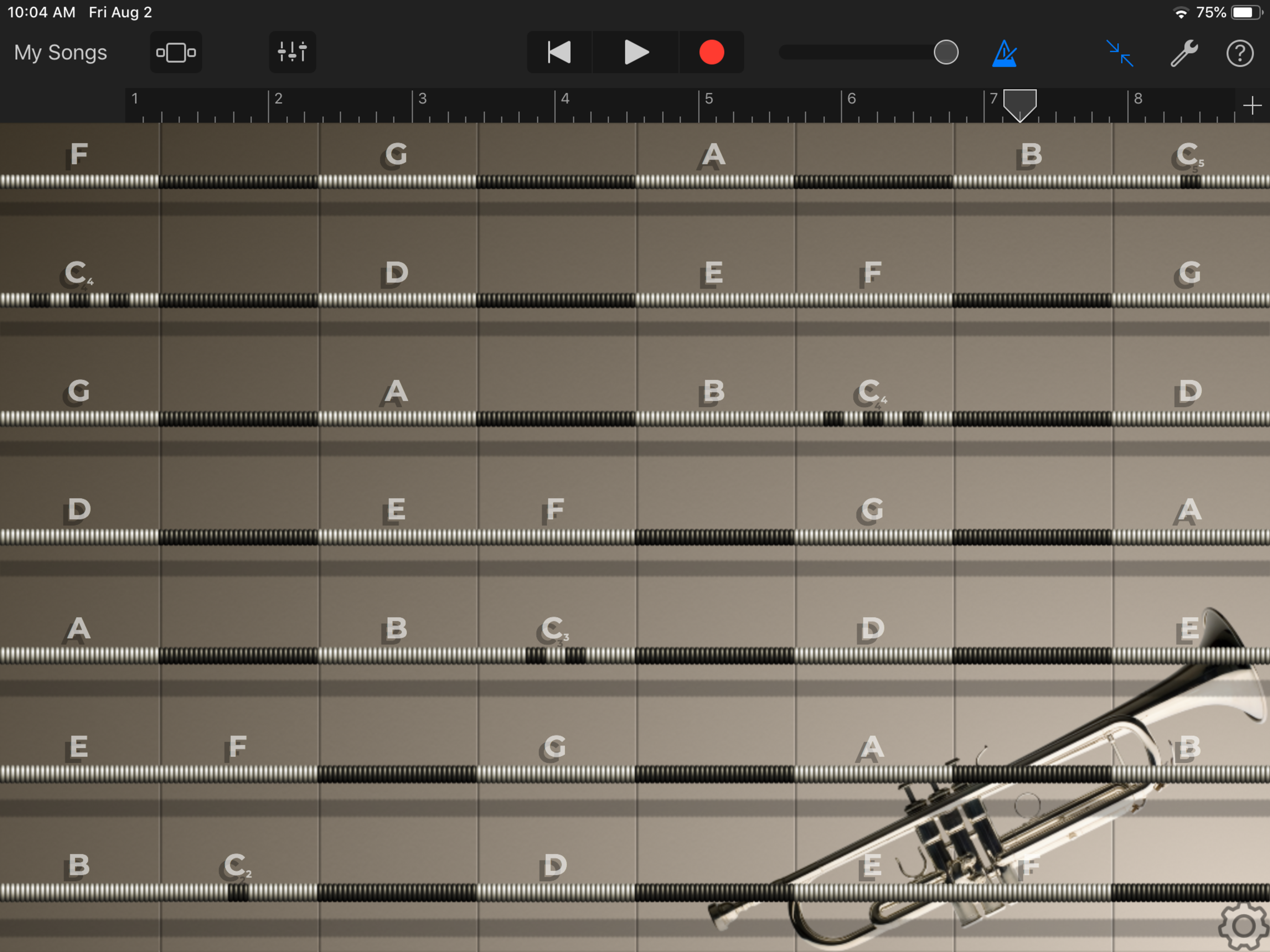Go to beginning with rewind button
1270x952 pixels.
click(559, 52)
